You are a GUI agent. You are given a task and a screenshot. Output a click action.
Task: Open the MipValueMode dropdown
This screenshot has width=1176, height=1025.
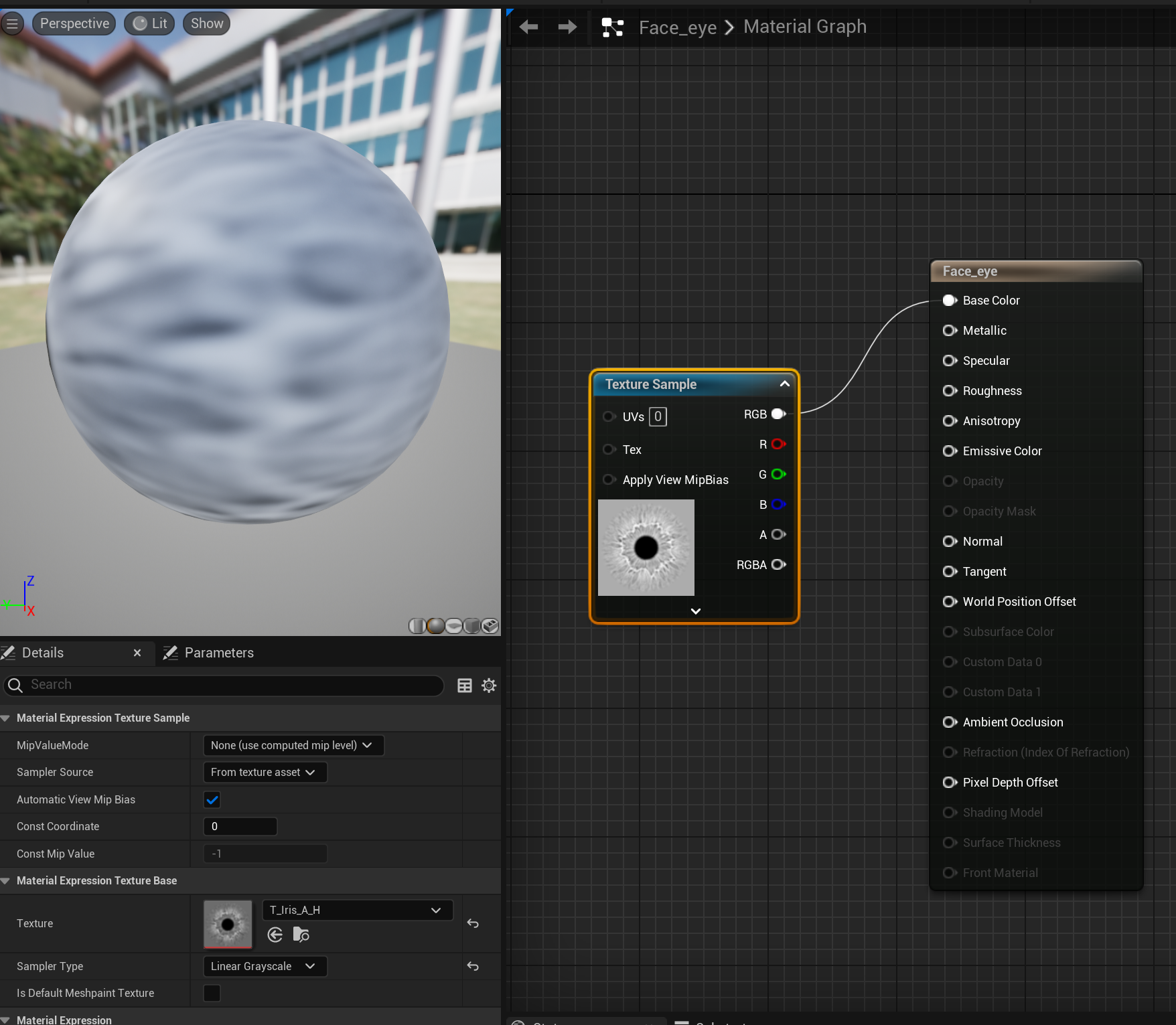click(293, 745)
